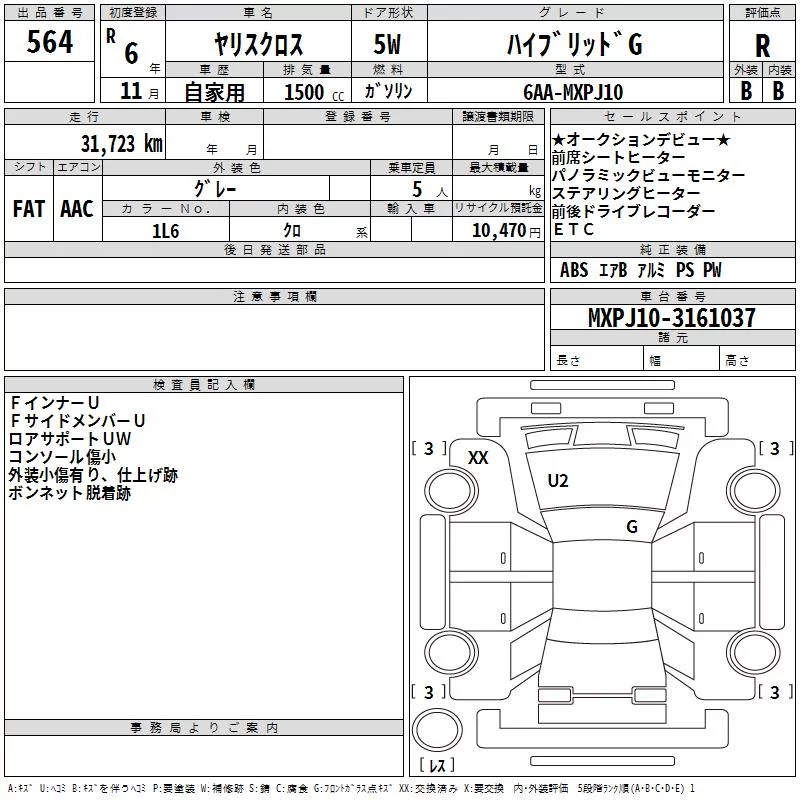Click lot number 564

[49, 42]
